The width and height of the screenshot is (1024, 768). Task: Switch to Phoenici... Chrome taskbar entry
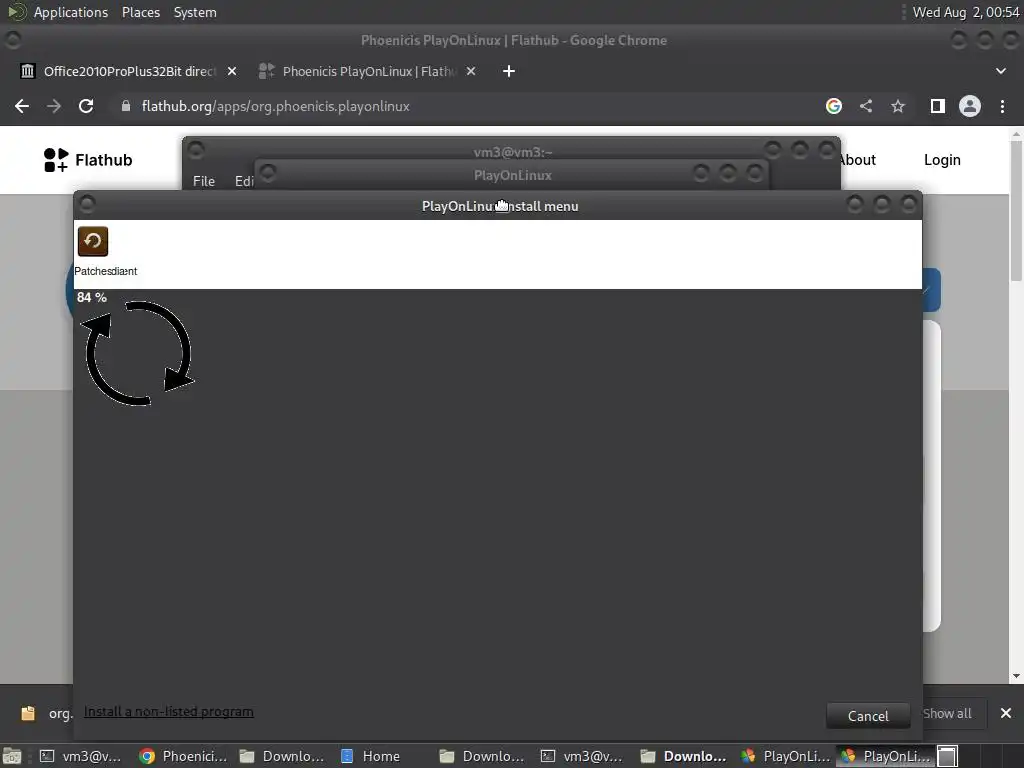[x=184, y=756]
